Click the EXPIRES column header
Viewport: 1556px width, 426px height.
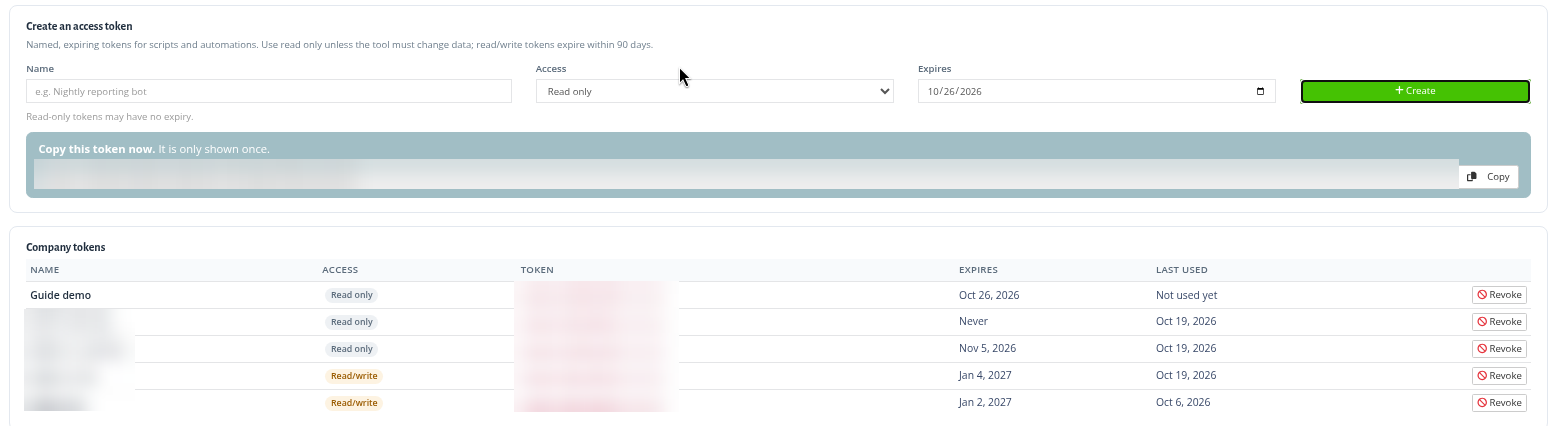point(978,270)
